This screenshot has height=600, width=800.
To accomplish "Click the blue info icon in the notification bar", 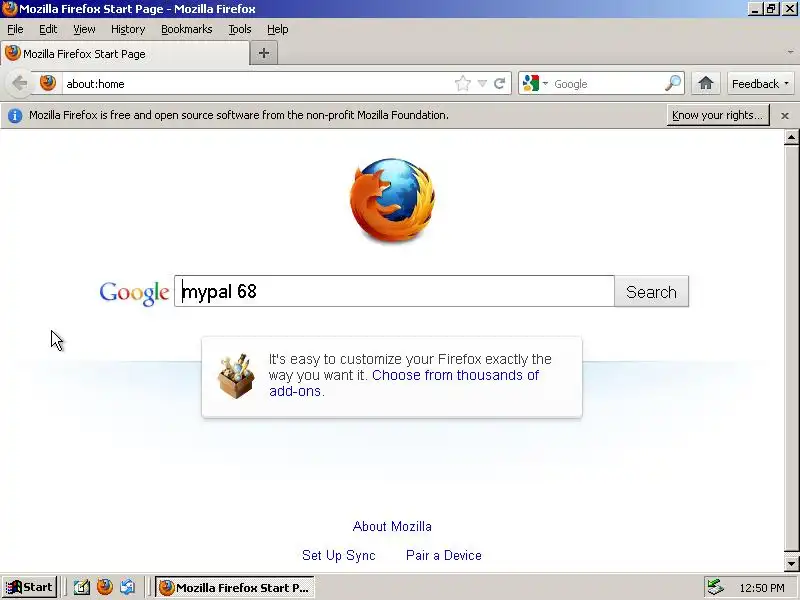I will (x=15, y=116).
